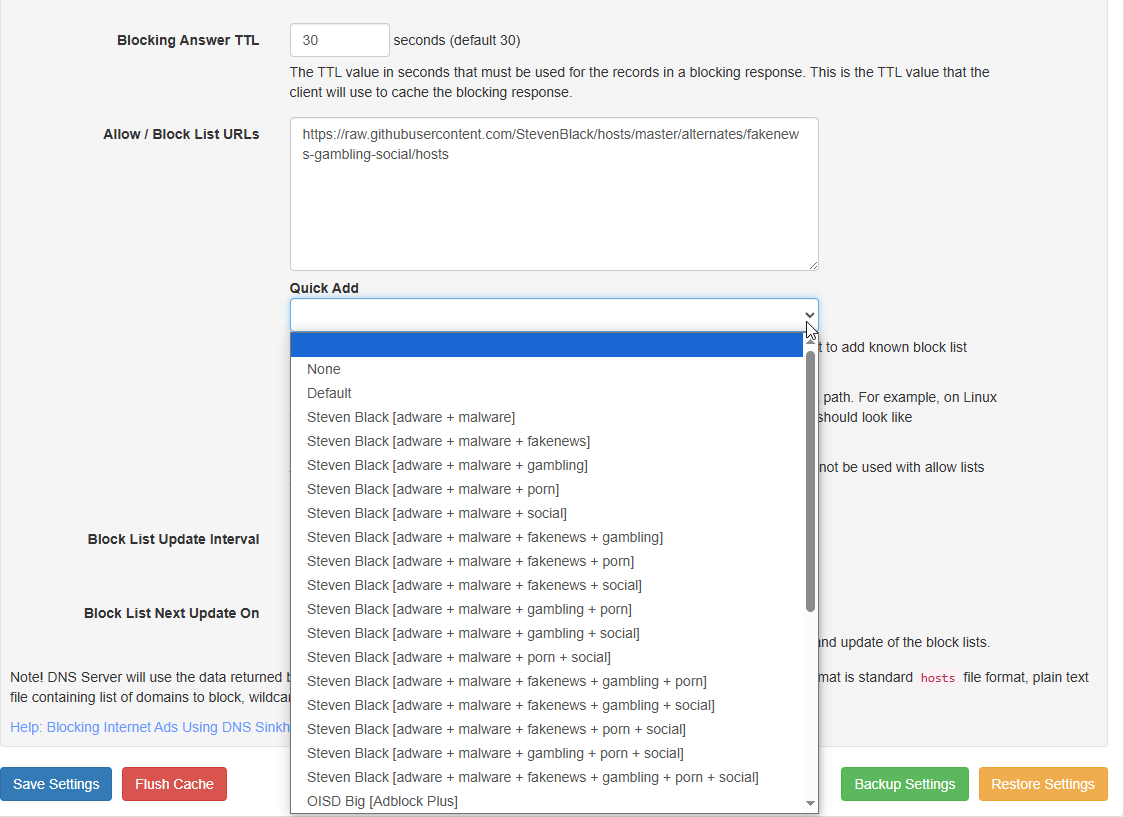Click the Save Settings button
1124x817 pixels.
(56, 784)
